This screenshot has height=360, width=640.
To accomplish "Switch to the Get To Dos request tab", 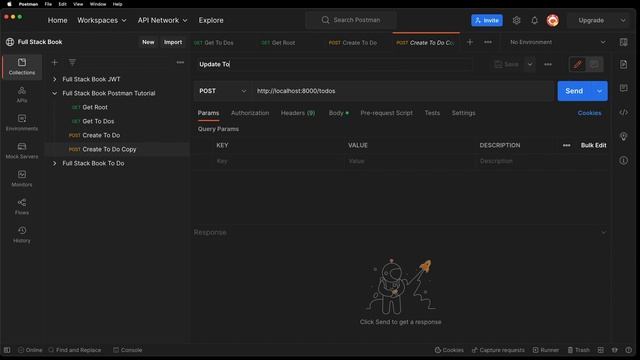I will tap(213, 42).
